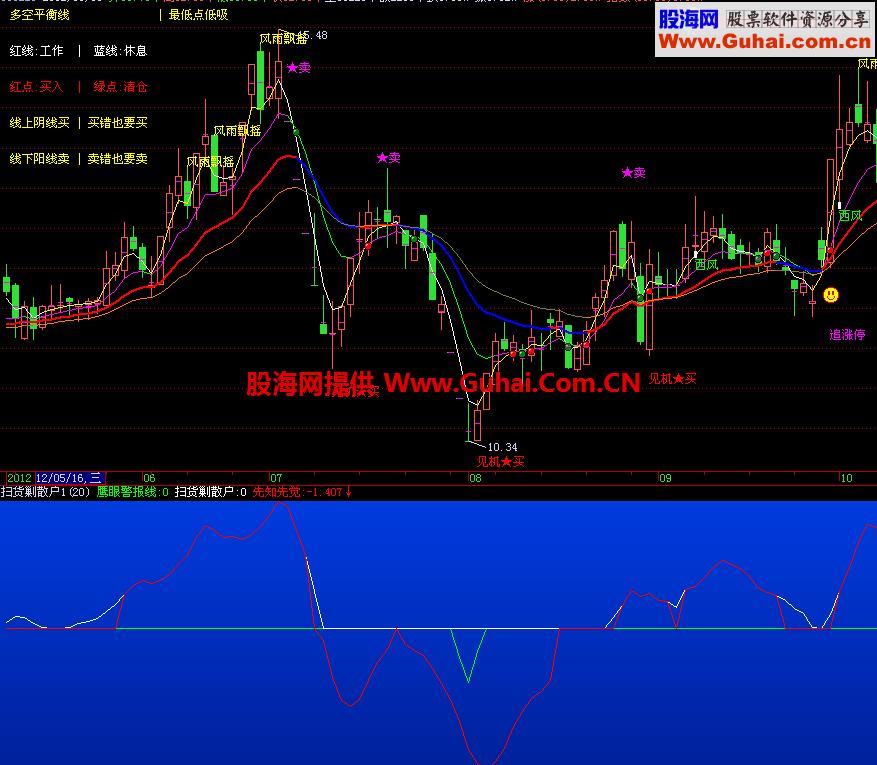Screen dimensions: 877x765
Task: Click the 见机★买 marker below 10.34
Action: coord(500,461)
